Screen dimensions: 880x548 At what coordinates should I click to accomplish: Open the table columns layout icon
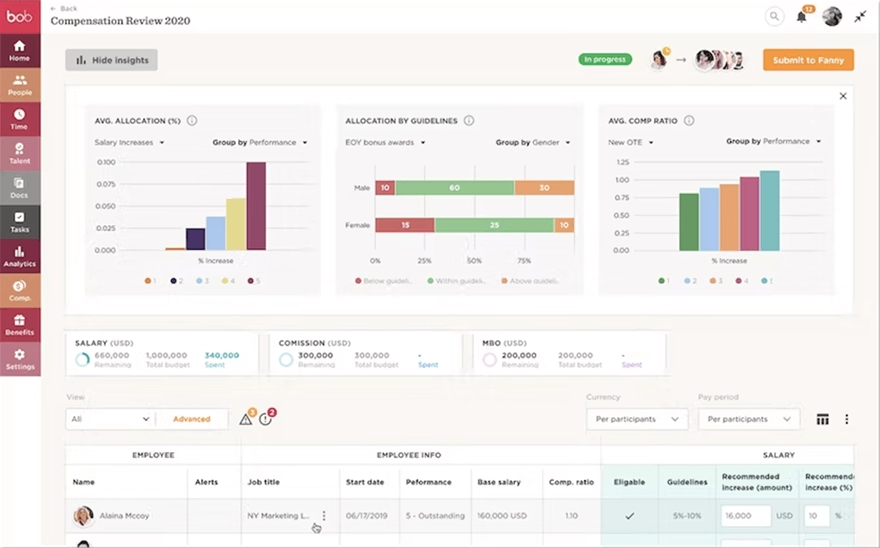point(823,419)
